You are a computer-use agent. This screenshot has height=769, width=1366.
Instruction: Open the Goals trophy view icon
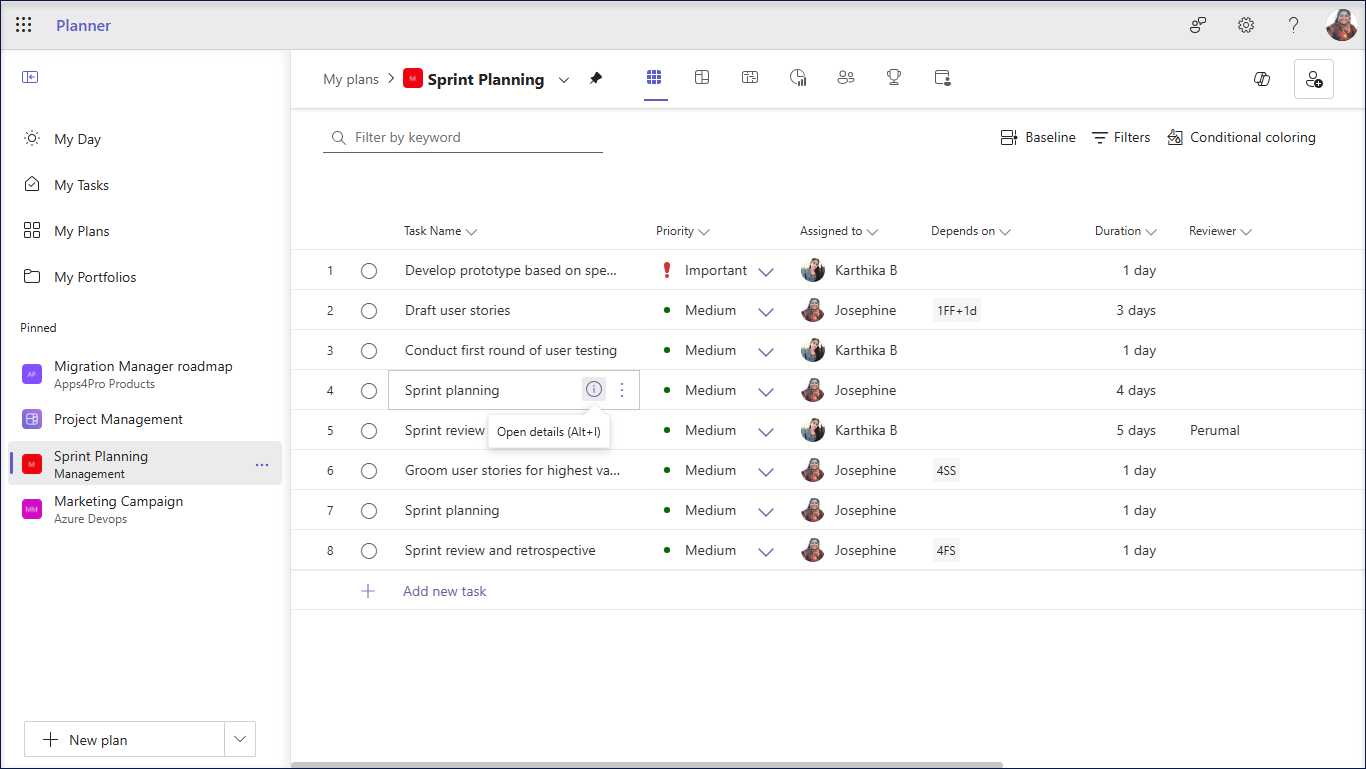[893, 77]
